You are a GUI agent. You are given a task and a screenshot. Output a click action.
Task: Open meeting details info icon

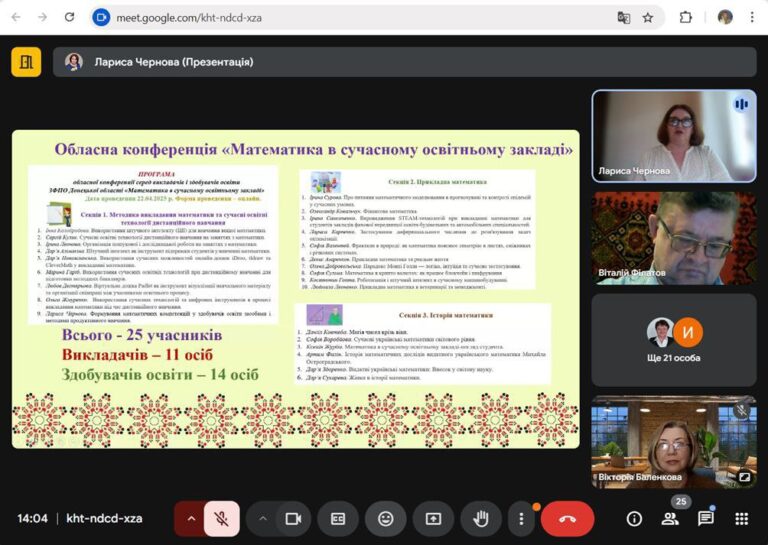pyautogui.click(x=634, y=519)
